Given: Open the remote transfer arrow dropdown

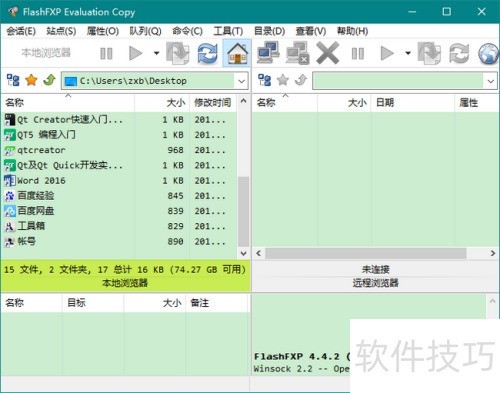Looking at the screenshot, I should (408, 53).
